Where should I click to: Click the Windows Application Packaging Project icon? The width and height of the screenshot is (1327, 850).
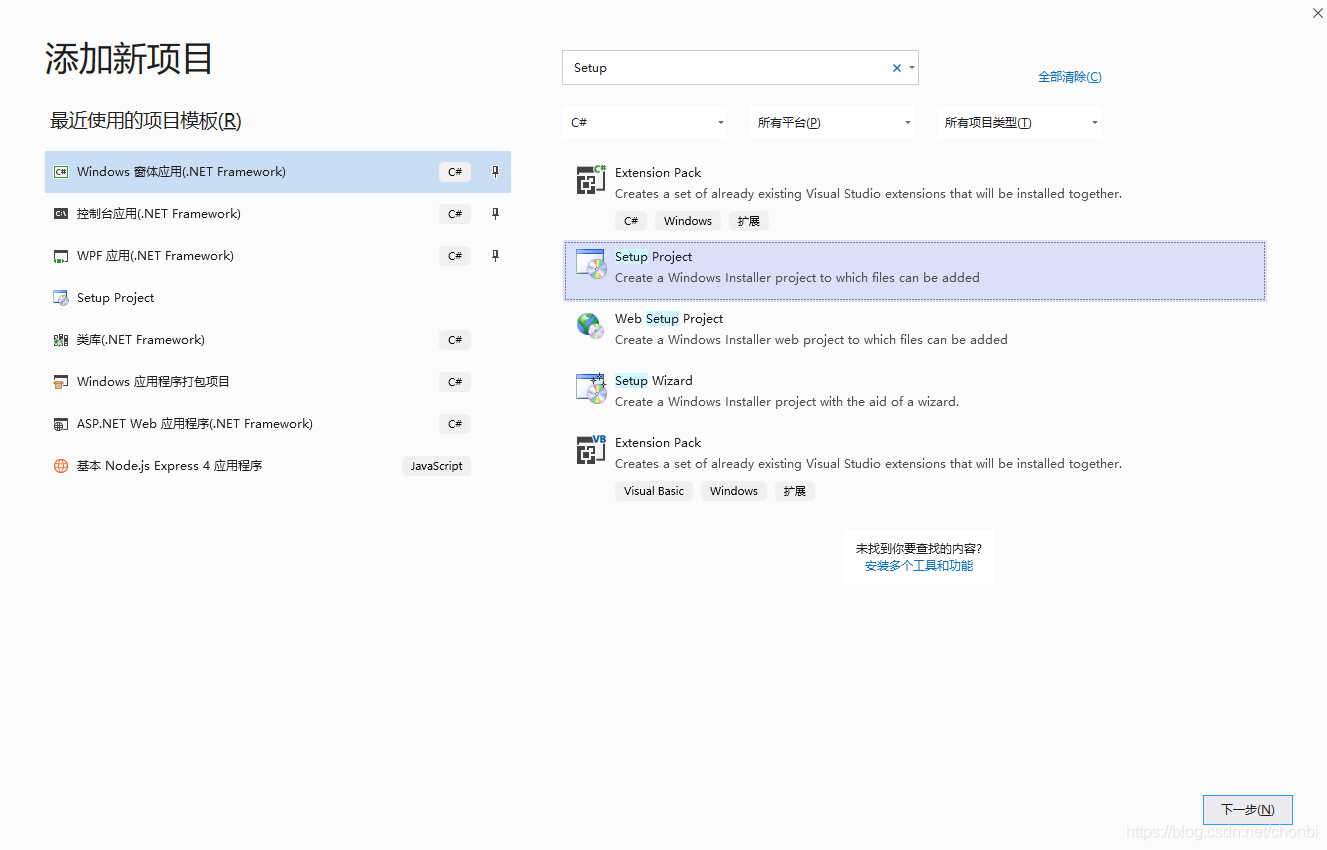61,382
